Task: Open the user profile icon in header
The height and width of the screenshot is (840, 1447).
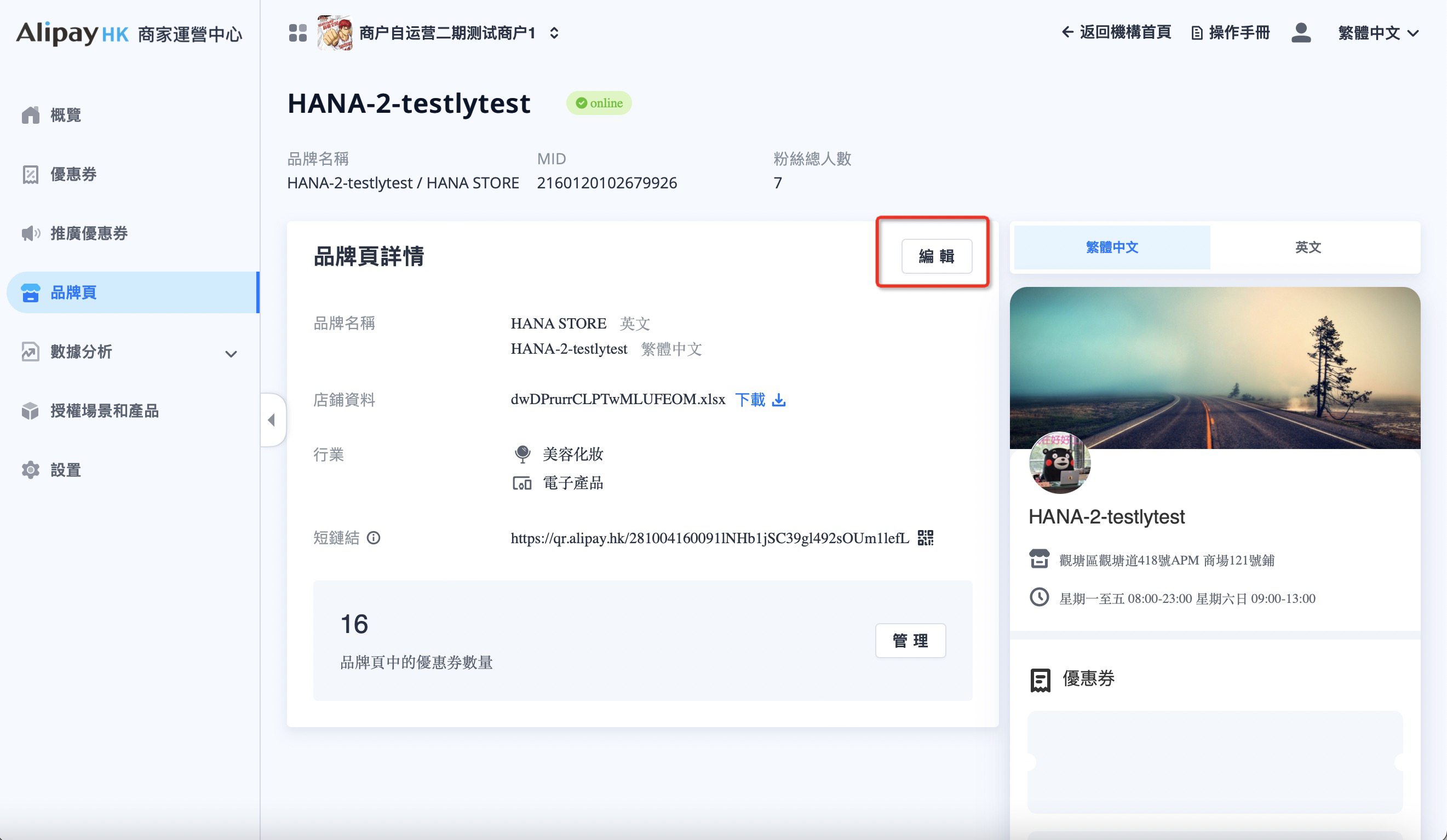Action: [x=1301, y=33]
